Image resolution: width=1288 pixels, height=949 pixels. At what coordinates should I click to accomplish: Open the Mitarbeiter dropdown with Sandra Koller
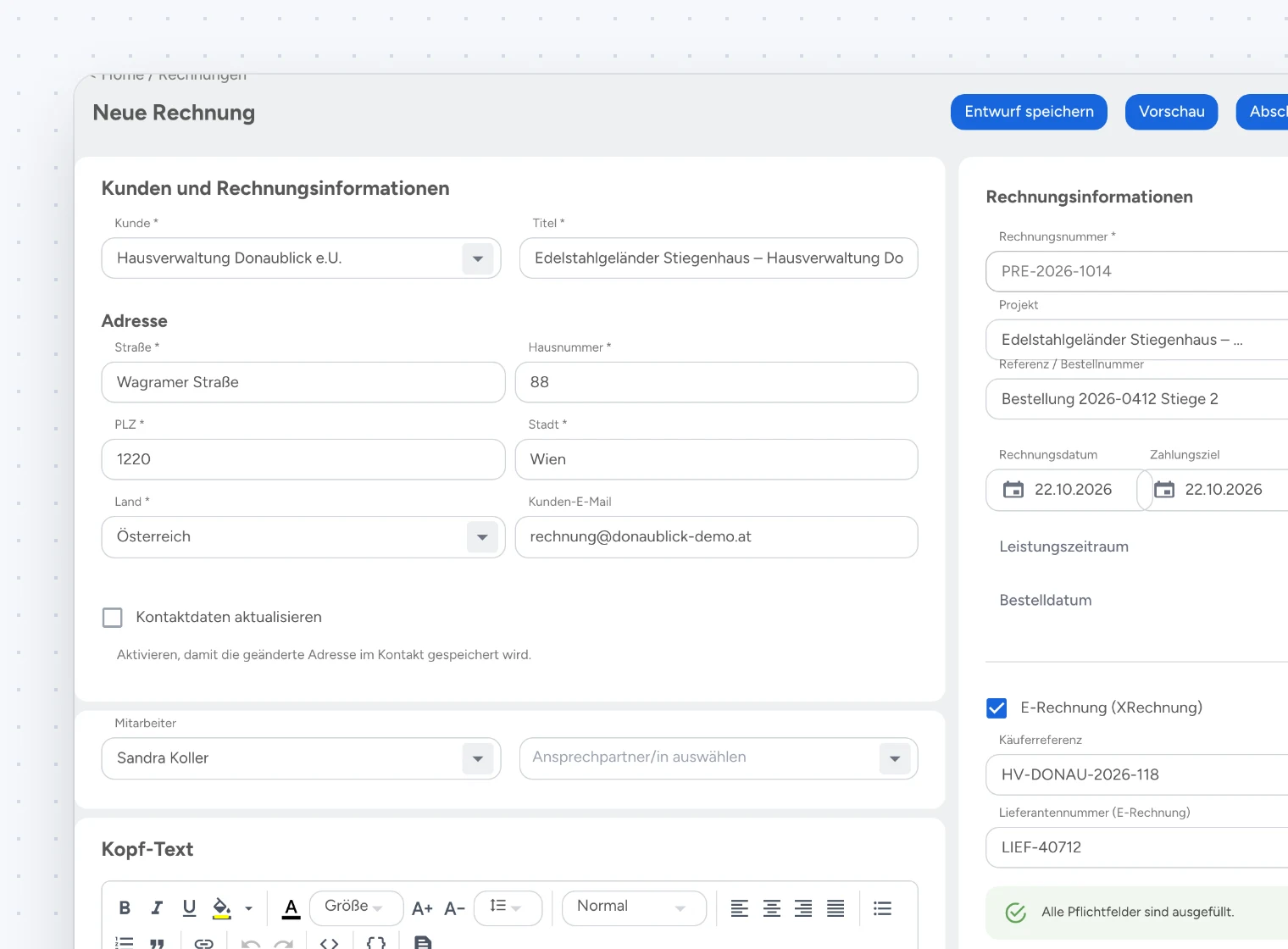pos(478,758)
